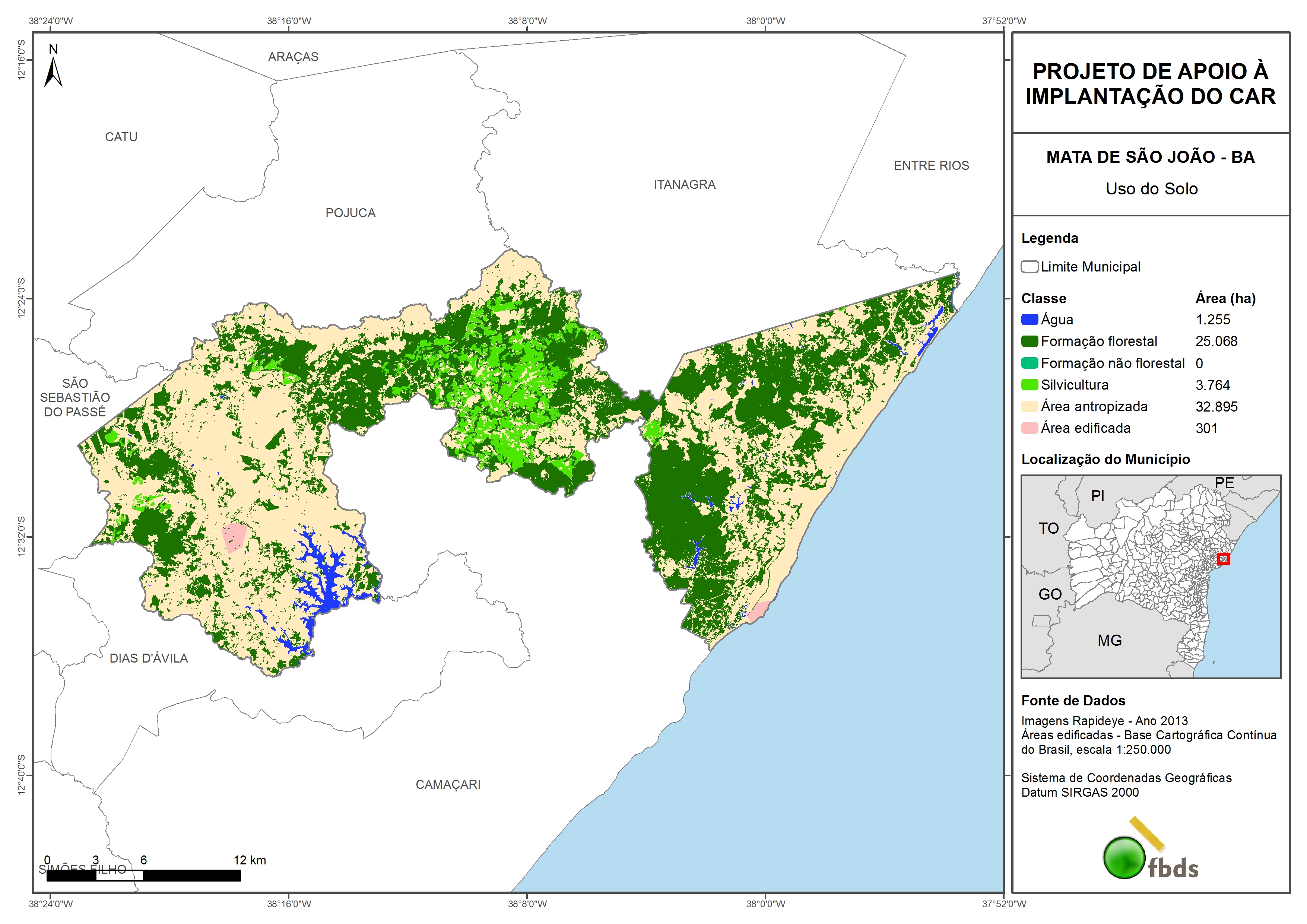Select the Silvicultura light green swatch
Viewport: 1307px width, 924px height.
pos(1029,385)
